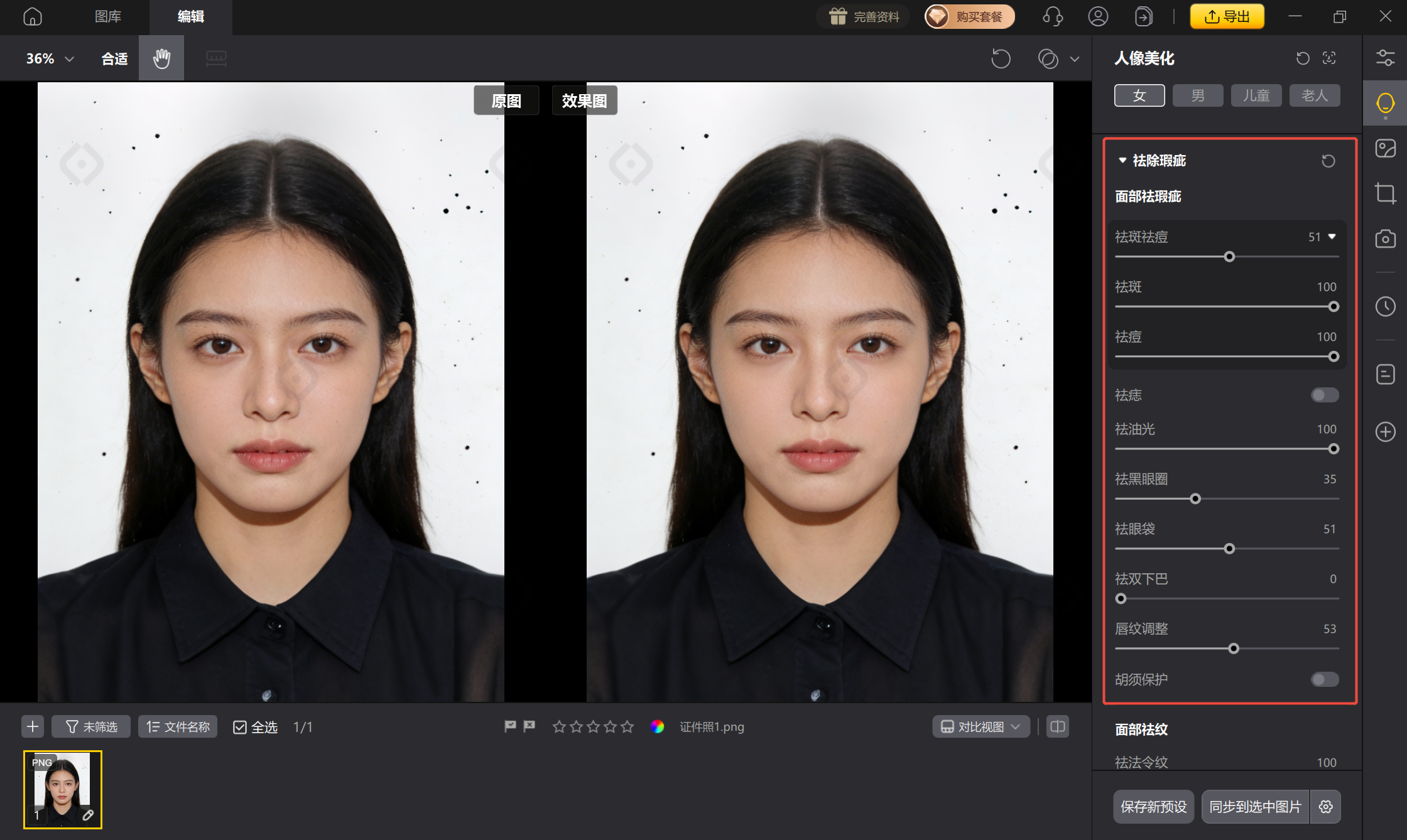Open the camera snapshot sidebar icon
This screenshot has width=1407, height=840.
tap(1385, 239)
